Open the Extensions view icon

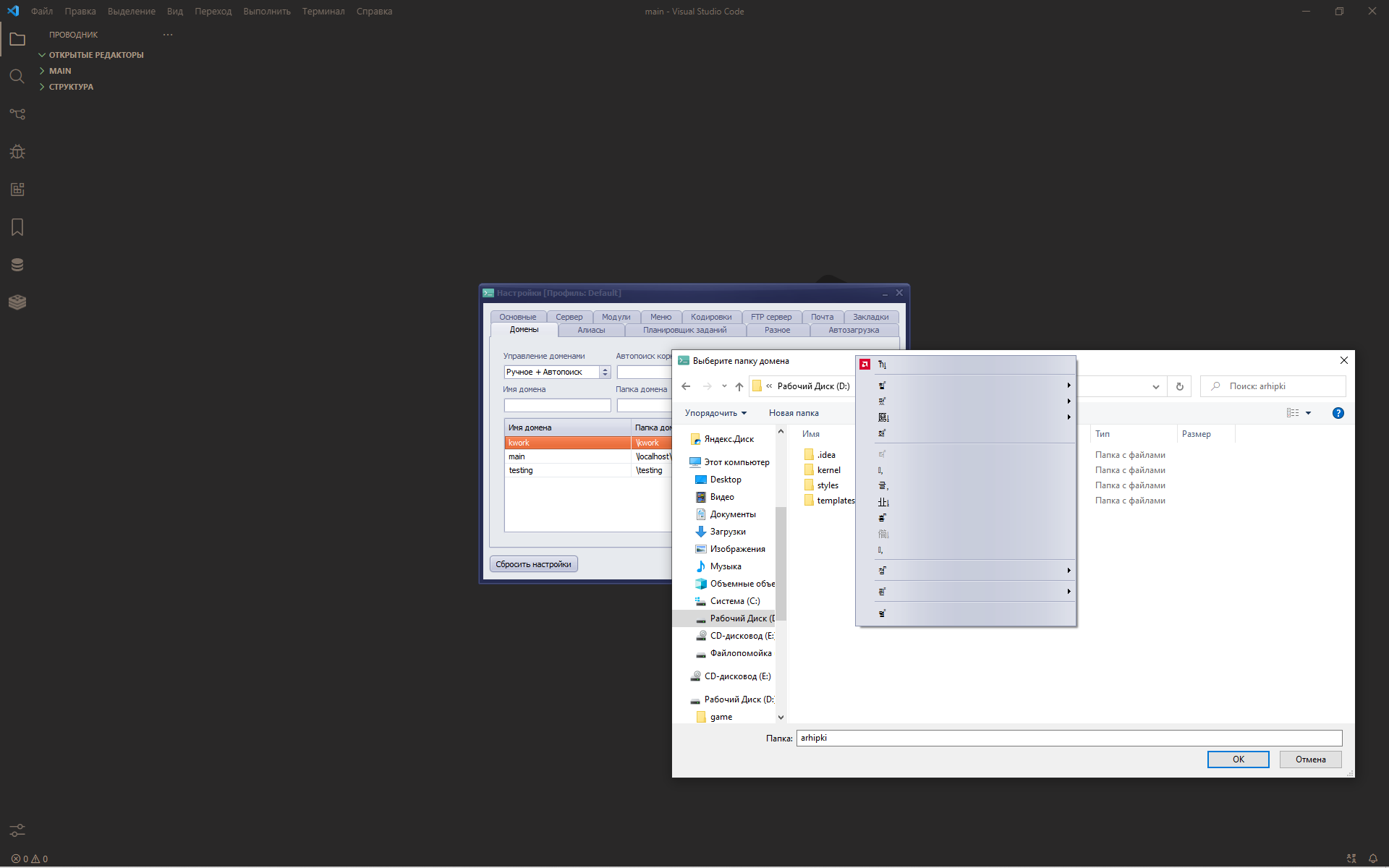[x=17, y=190]
